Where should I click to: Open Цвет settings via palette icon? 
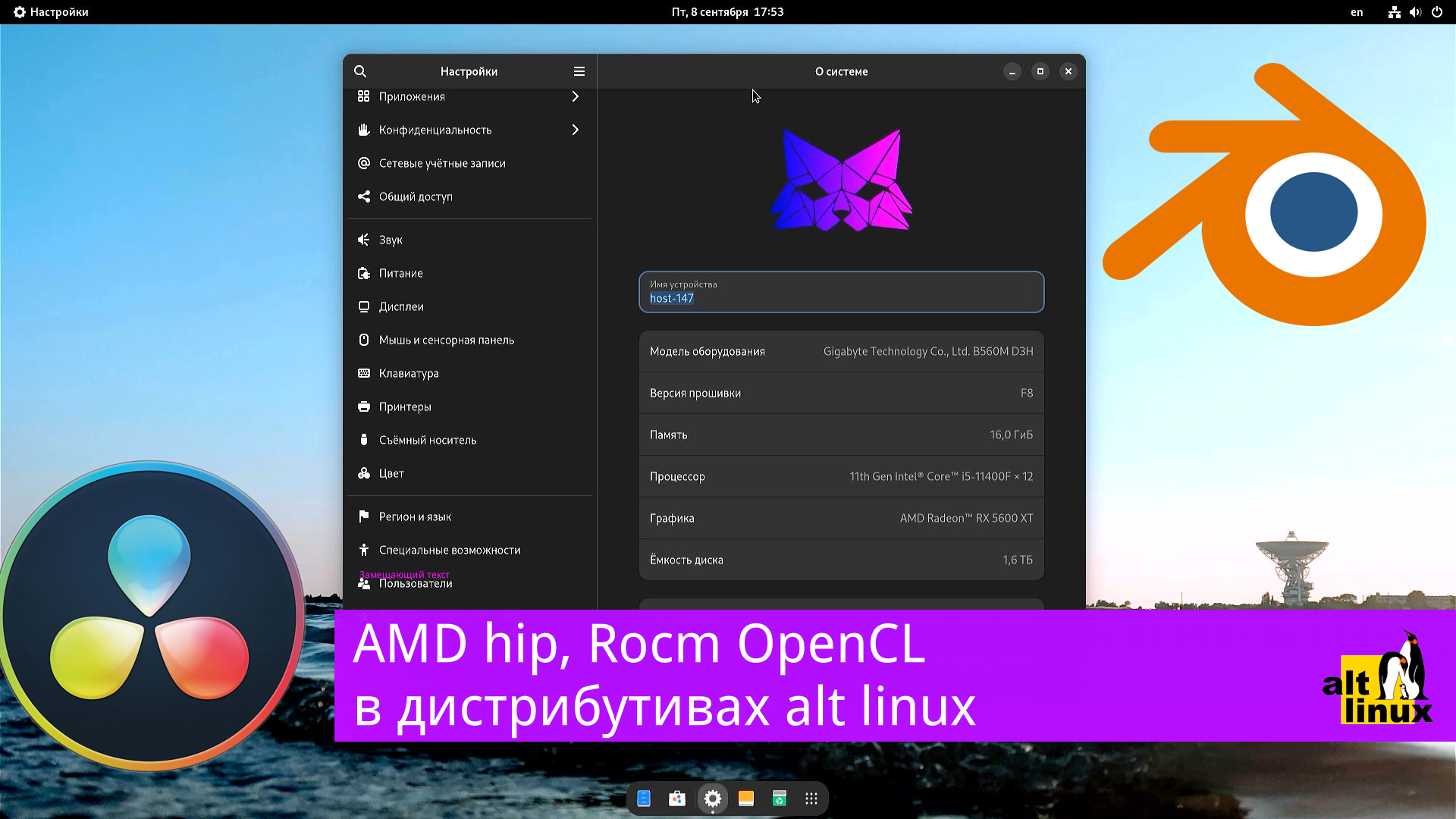(x=364, y=473)
